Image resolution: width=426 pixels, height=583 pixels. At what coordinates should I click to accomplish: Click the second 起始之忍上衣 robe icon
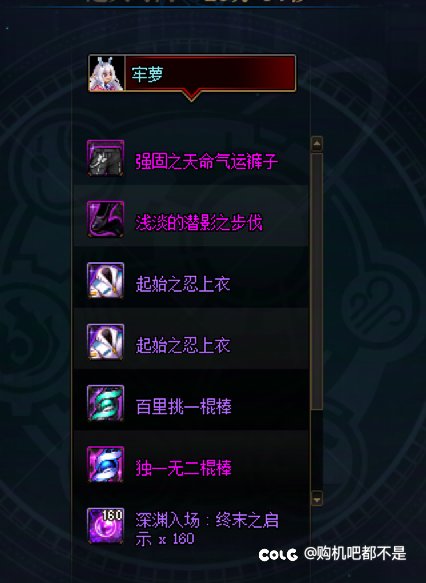pos(105,342)
